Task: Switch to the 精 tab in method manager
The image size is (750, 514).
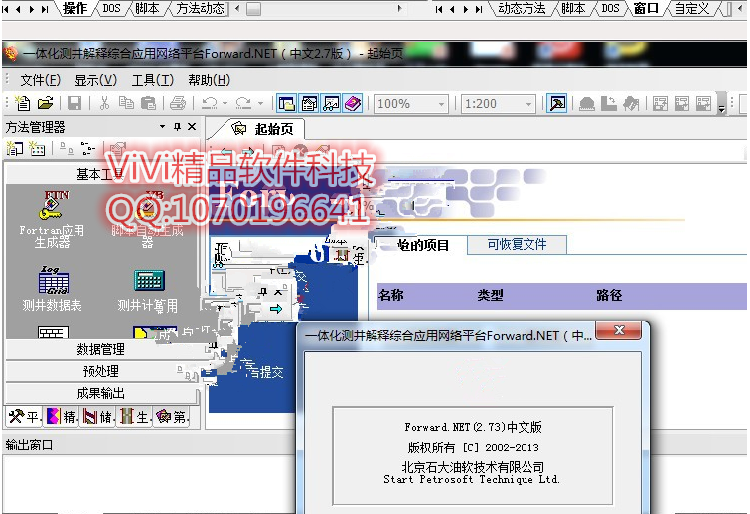Action: click(61, 416)
